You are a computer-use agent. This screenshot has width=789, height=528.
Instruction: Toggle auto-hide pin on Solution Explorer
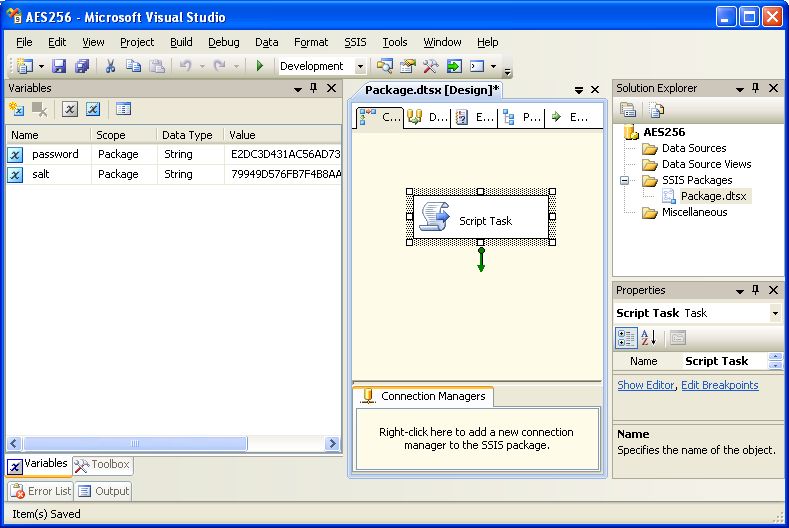coord(755,88)
